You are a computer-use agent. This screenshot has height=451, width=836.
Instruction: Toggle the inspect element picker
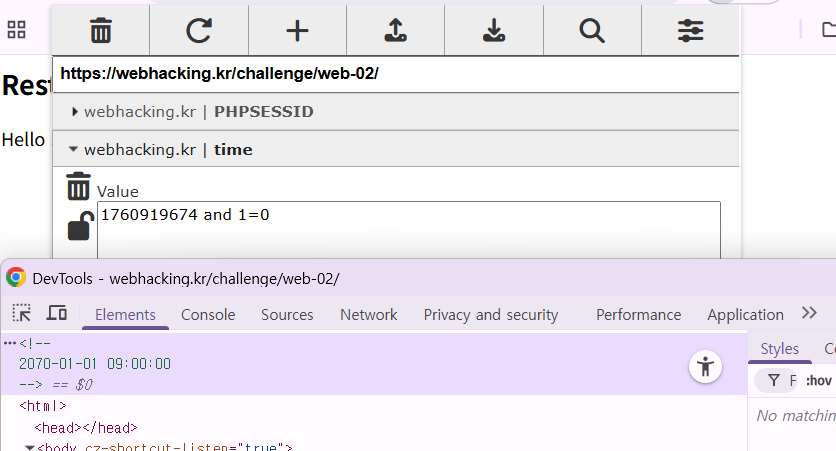tap(21, 314)
